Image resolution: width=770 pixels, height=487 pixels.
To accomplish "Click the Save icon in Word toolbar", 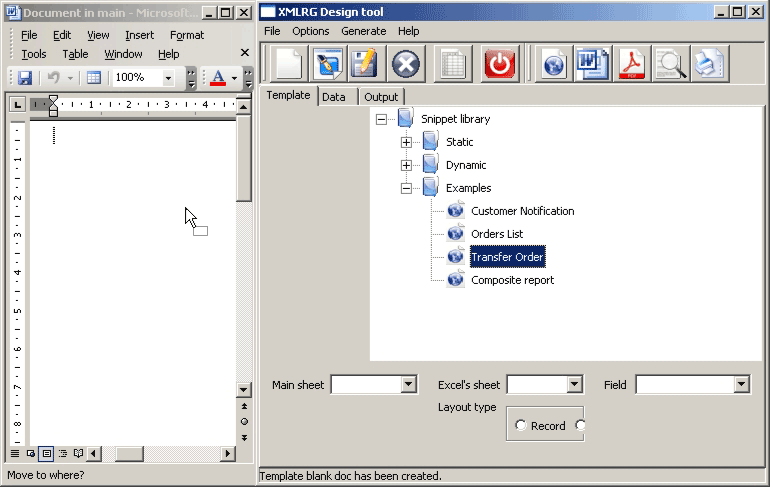I will pyautogui.click(x=25, y=78).
